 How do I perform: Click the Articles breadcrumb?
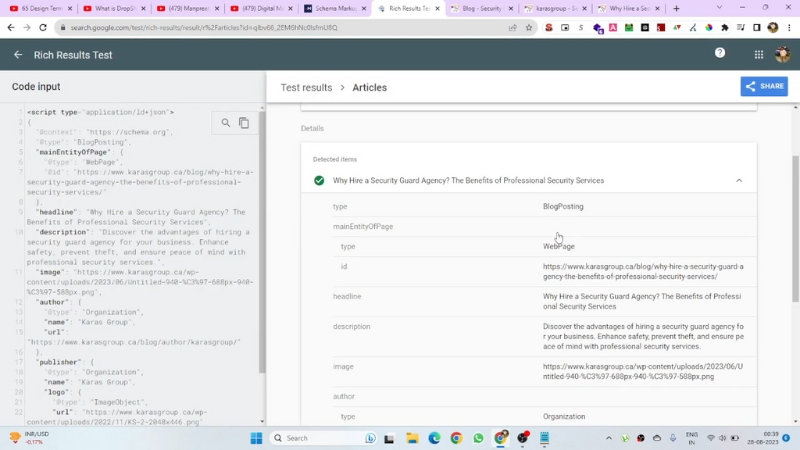[369, 88]
